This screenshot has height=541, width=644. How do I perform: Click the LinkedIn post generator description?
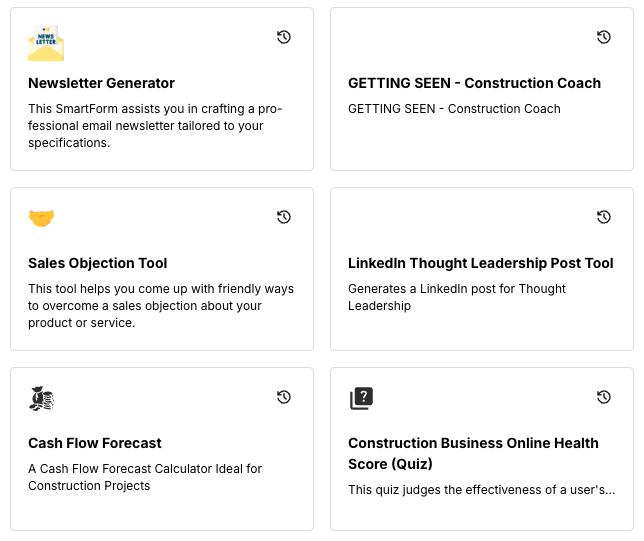coord(457,297)
